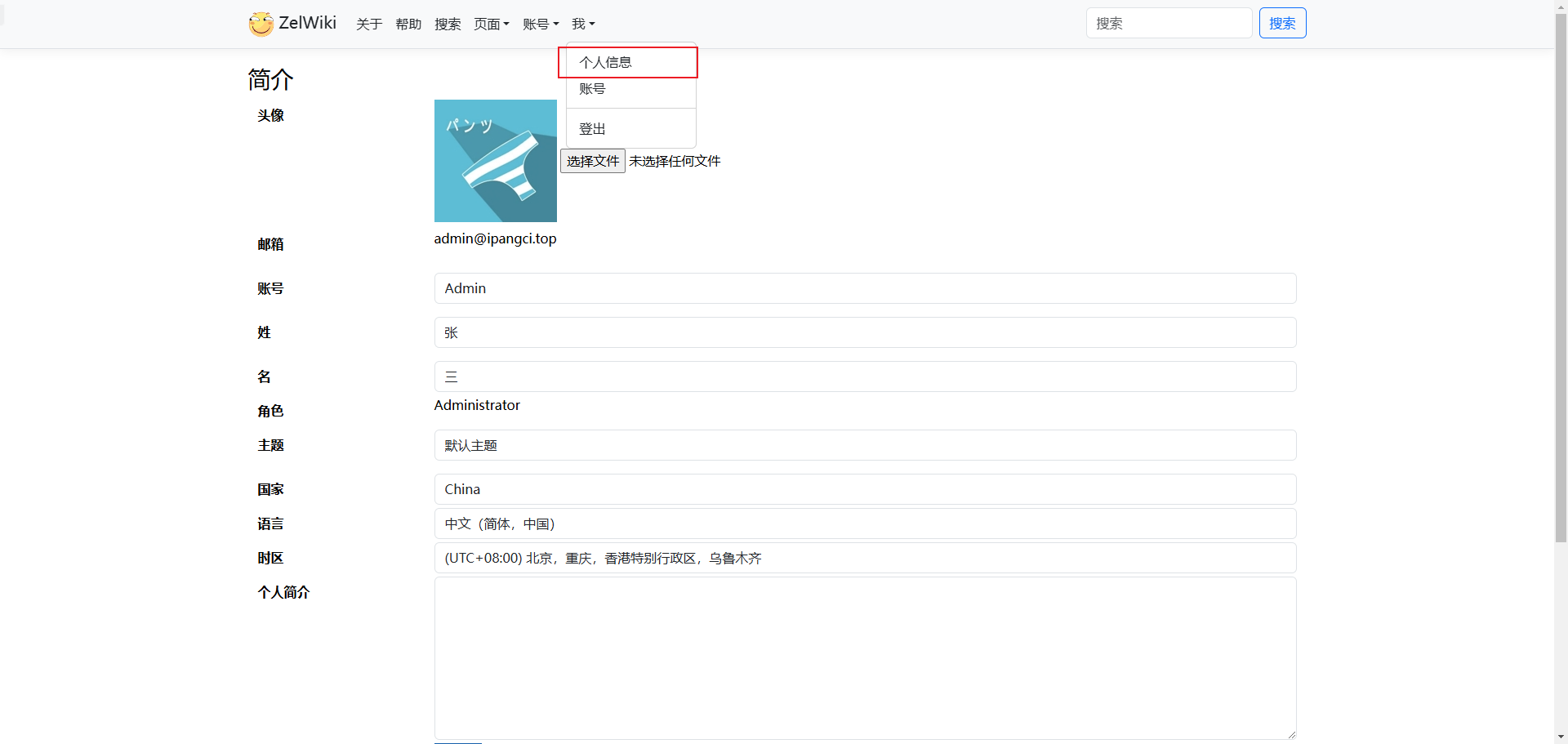This screenshot has height=744, width=1568.
Task: Click the avatar profile image
Action: tap(495, 161)
